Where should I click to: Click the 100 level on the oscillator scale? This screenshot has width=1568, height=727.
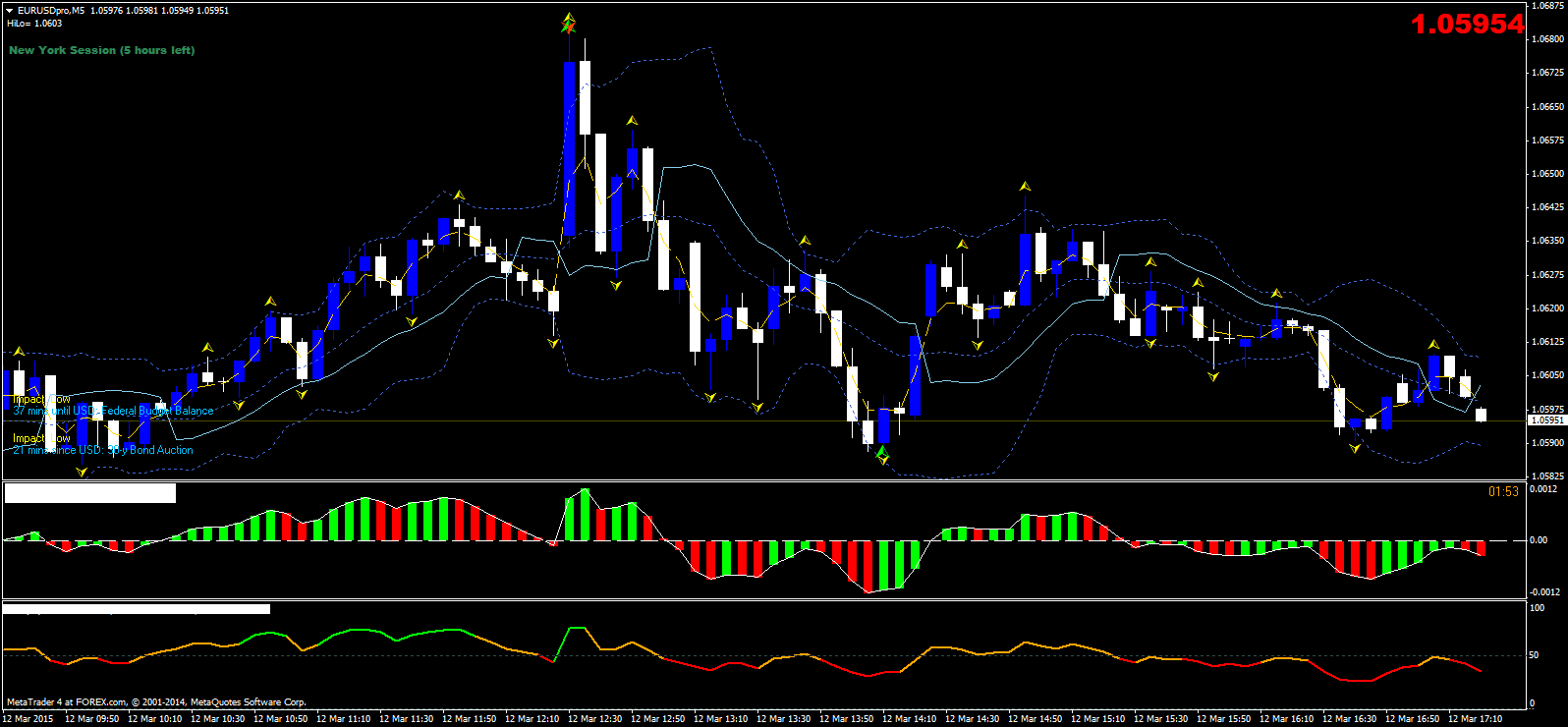point(1539,608)
